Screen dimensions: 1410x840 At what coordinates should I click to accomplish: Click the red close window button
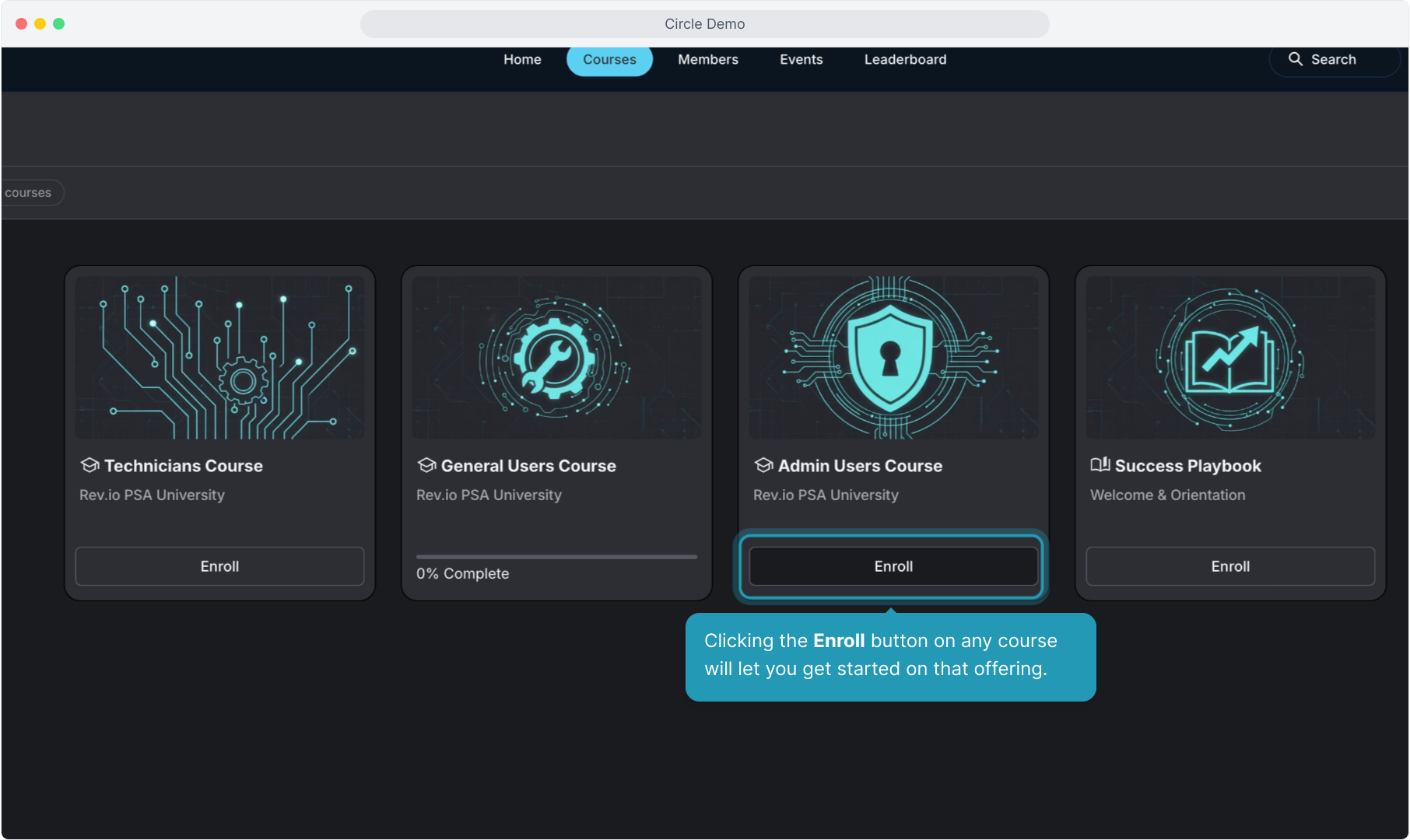21,24
